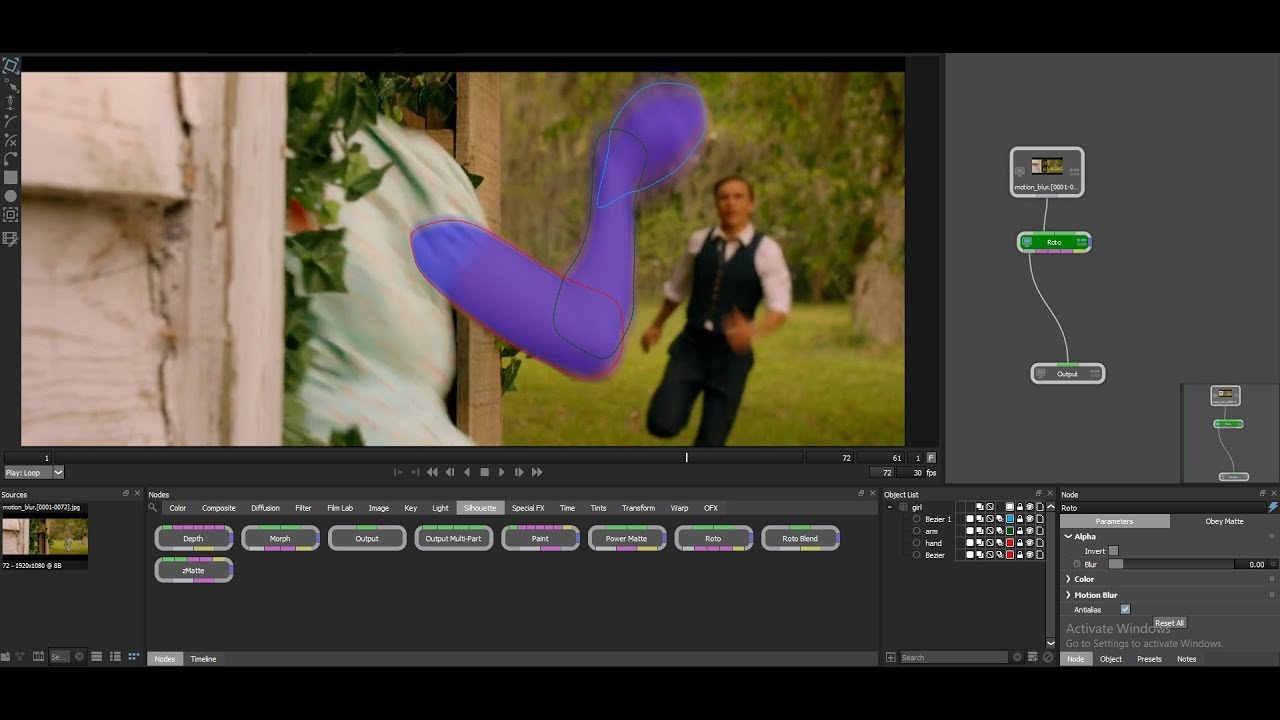Switch to the Timeline tab
The image size is (1280, 720).
(203, 659)
